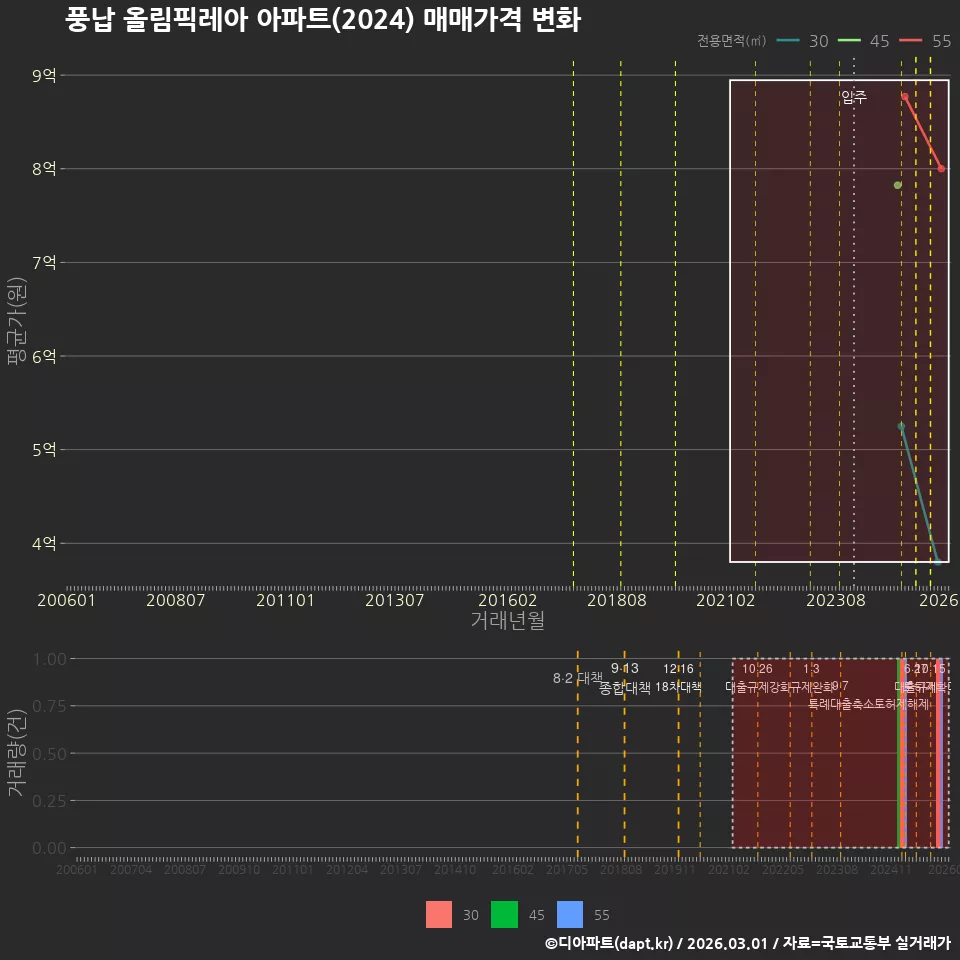Click the 6억 y-axis label
Viewport: 960px width, 960px height.
click(x=44, y=356)
